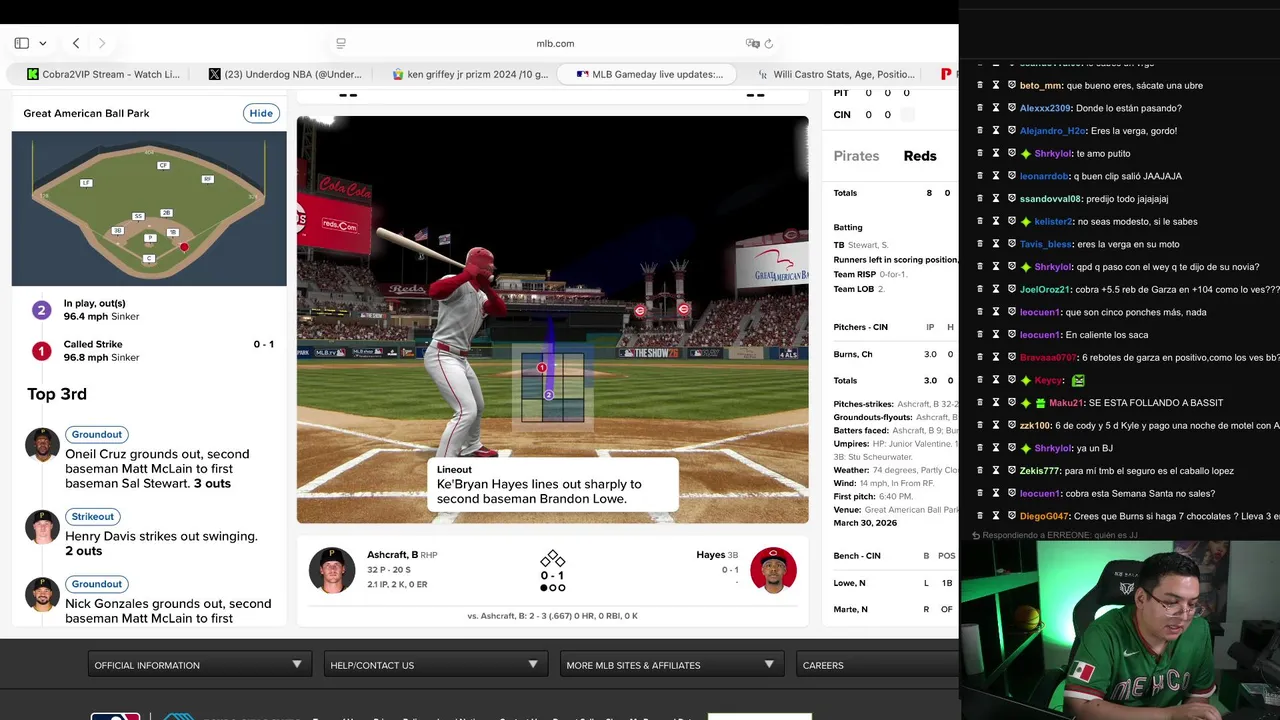Viewport: 1280px width, 720px height.
Task: Select the MLB Gameday live updates tab
Action: click(649, 74)
